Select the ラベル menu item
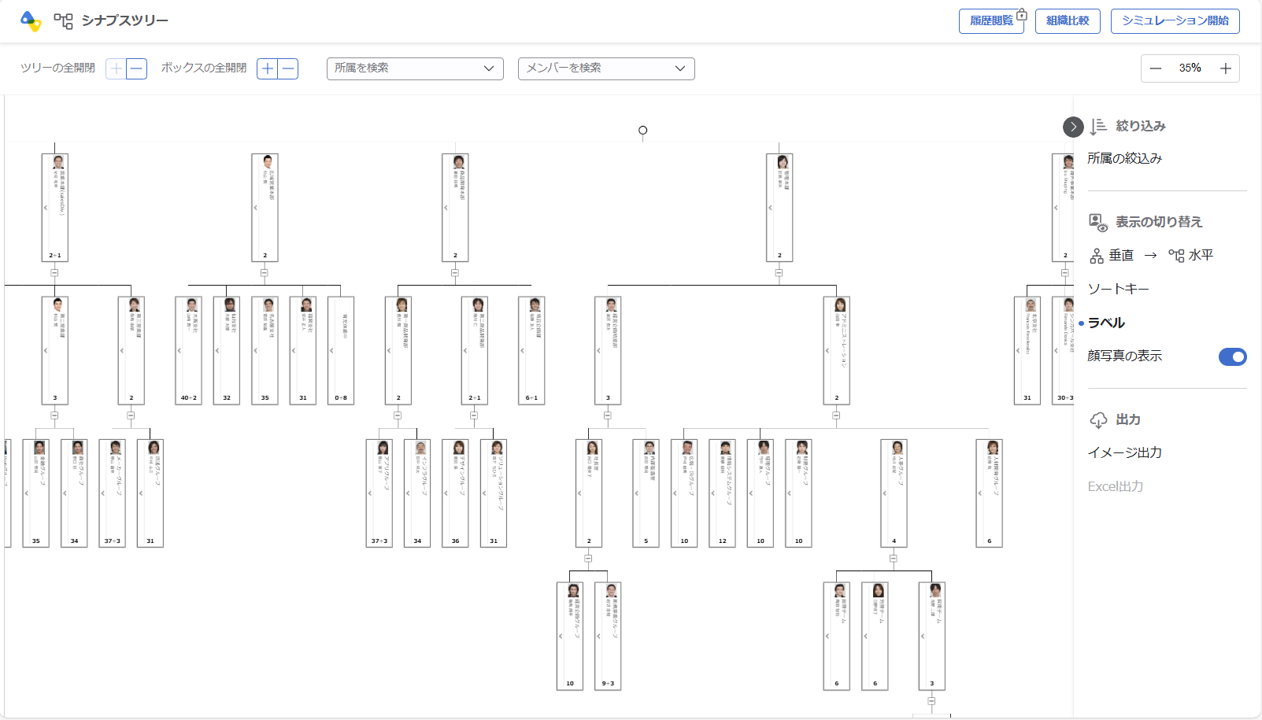 pyautogui.click(x=1106, y=323)
